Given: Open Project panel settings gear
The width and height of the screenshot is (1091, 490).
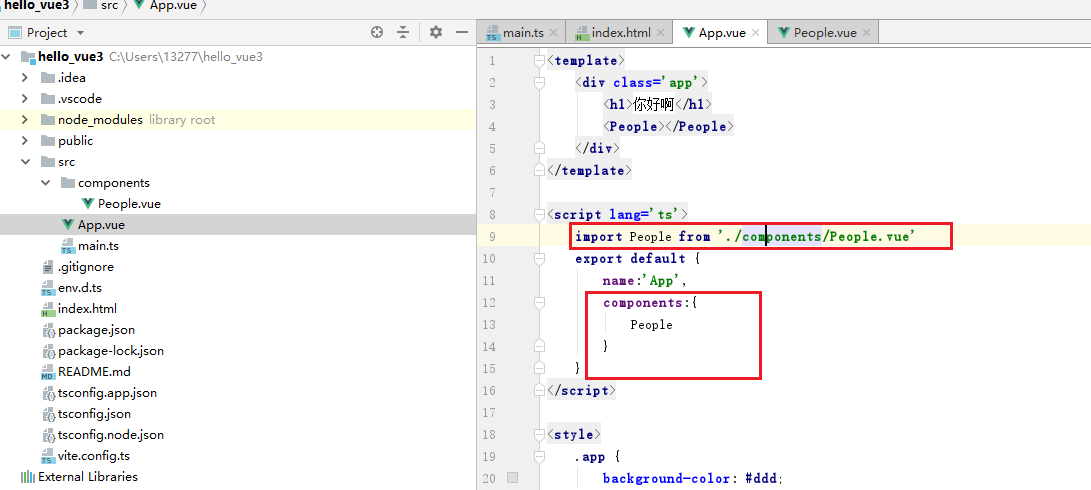Looking at the screenshot, I should (x=436, y=32).
